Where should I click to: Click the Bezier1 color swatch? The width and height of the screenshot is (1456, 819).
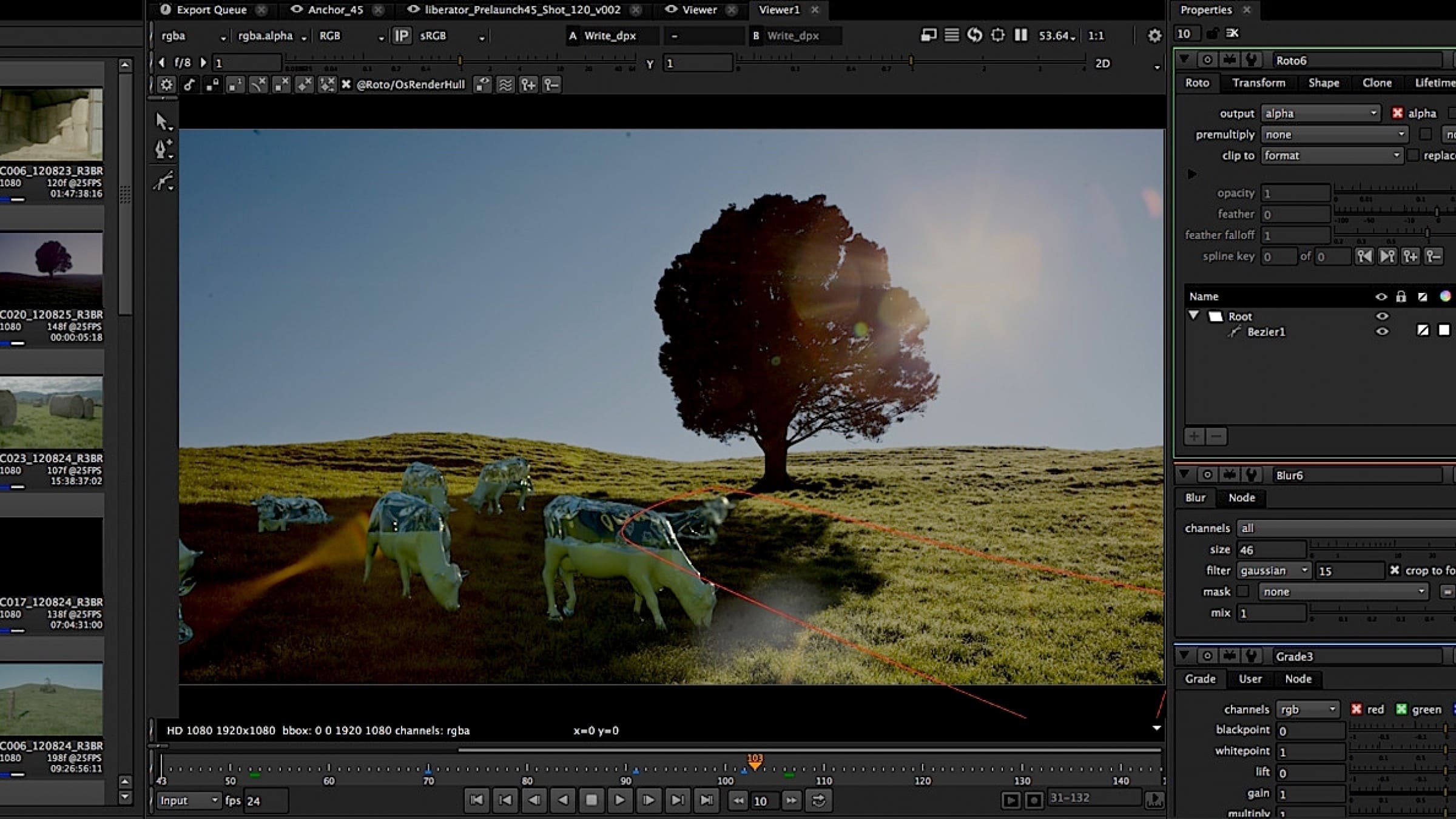click(x=1444, y=331)
